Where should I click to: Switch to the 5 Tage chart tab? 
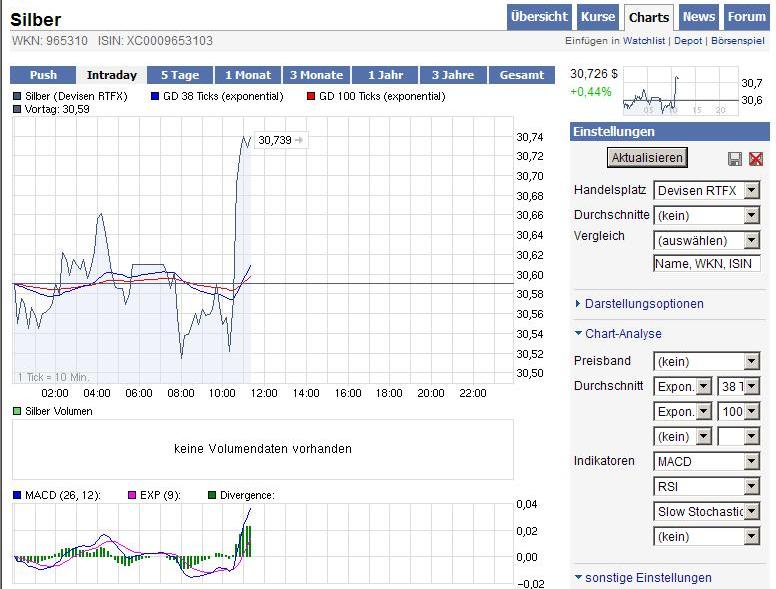[180, 75]
